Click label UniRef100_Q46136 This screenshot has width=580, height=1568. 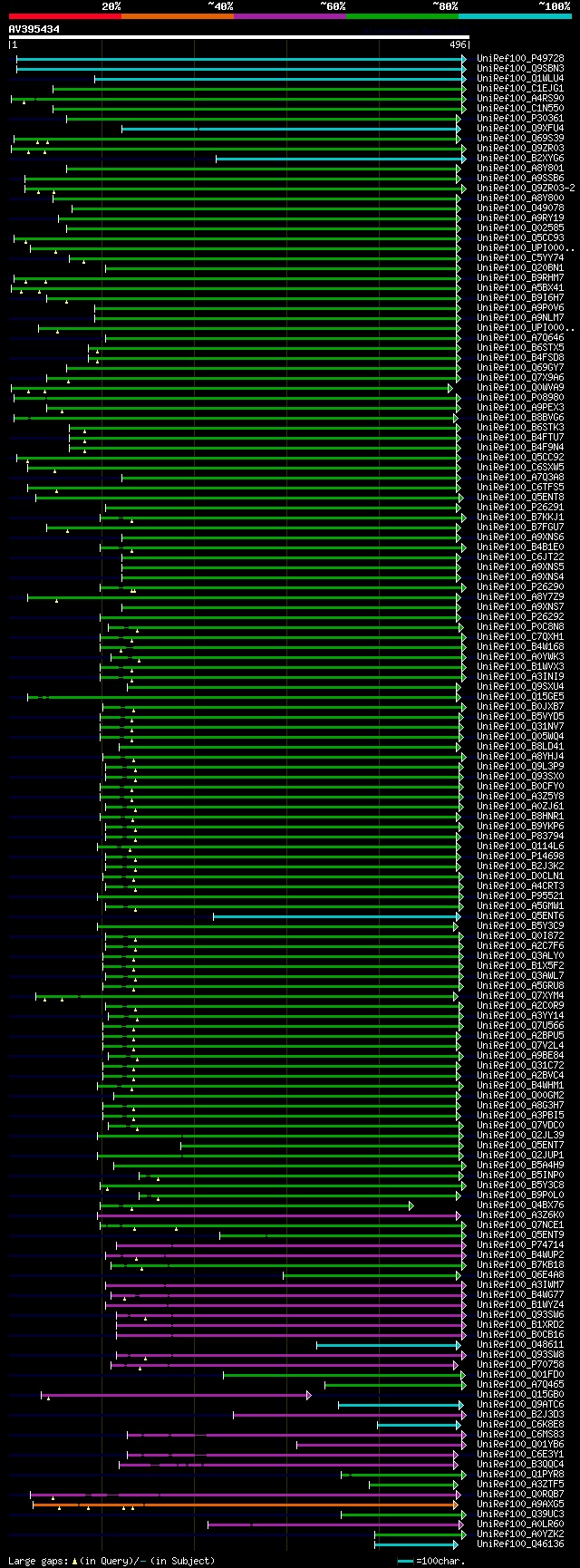[520, 1544]
